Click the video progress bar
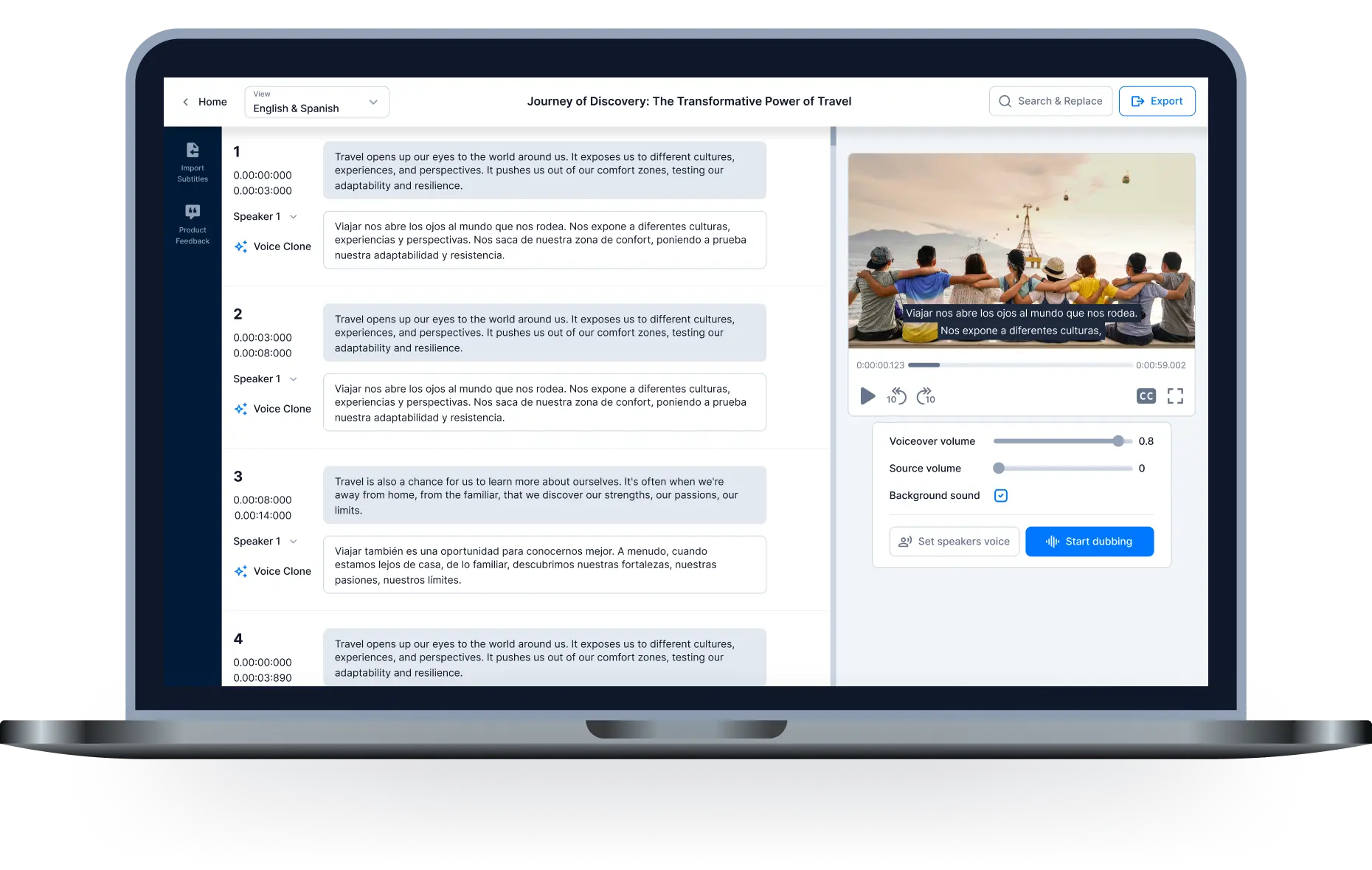 [1019, 365]
